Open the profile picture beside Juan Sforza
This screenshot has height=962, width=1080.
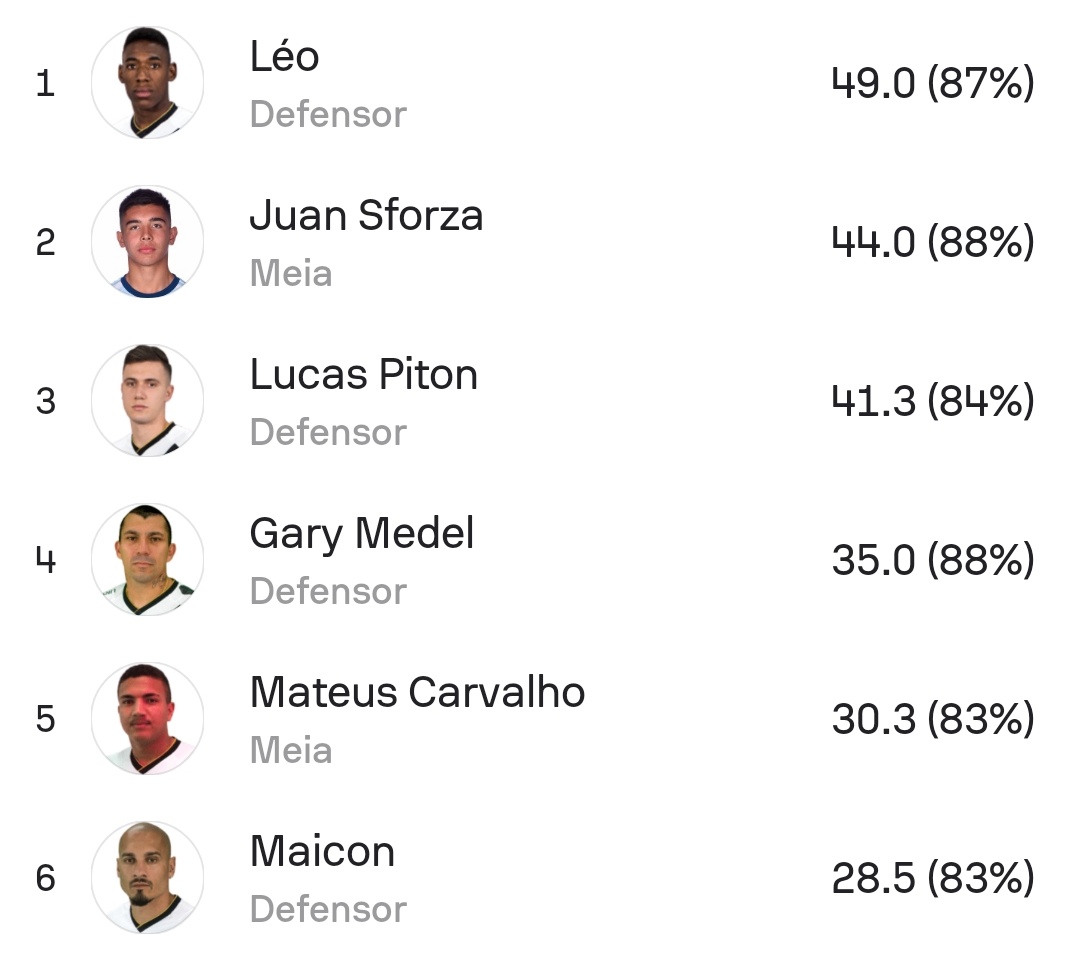point(147,242)
